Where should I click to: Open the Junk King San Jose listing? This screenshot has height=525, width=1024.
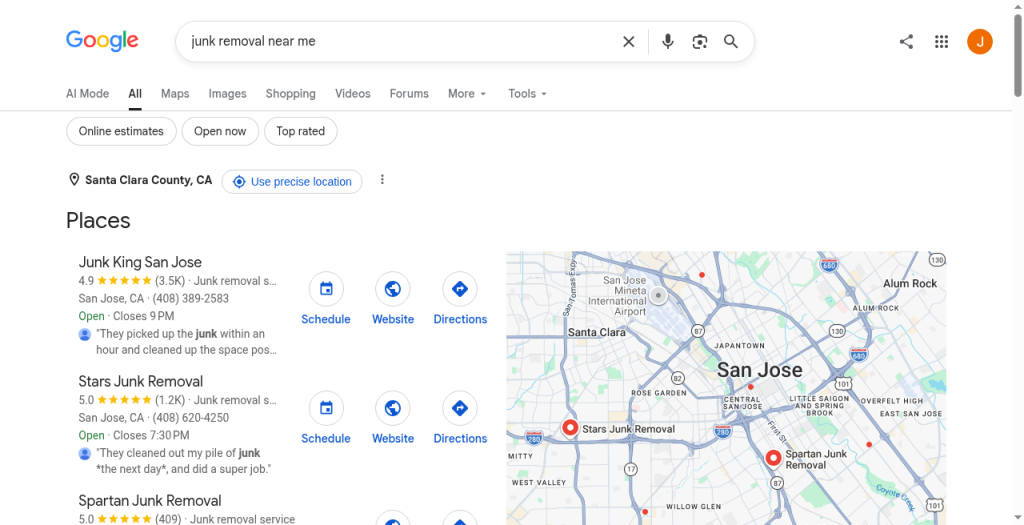pos(140,262)
